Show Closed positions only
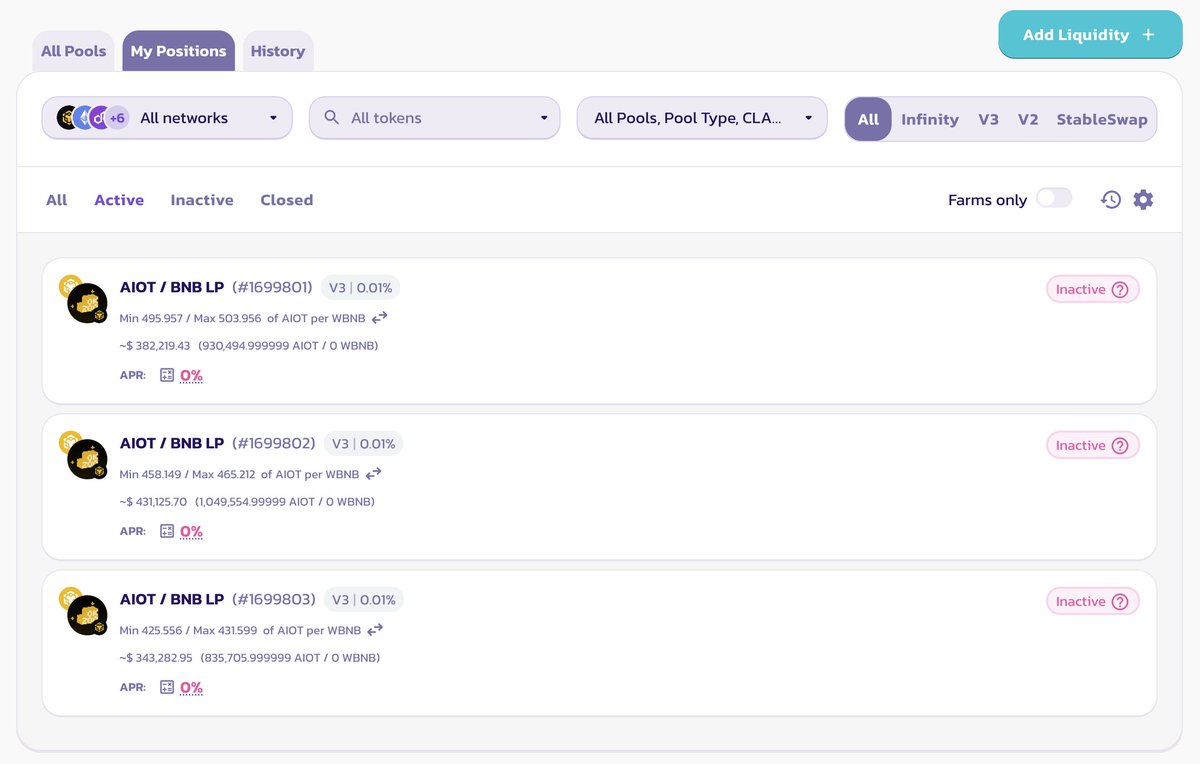 (287, 200)
